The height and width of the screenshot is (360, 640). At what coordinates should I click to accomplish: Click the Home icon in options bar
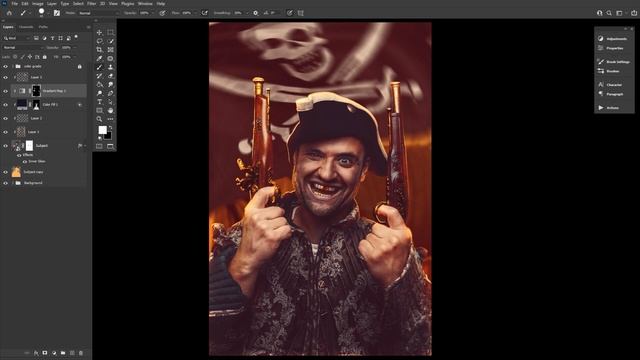9,13
